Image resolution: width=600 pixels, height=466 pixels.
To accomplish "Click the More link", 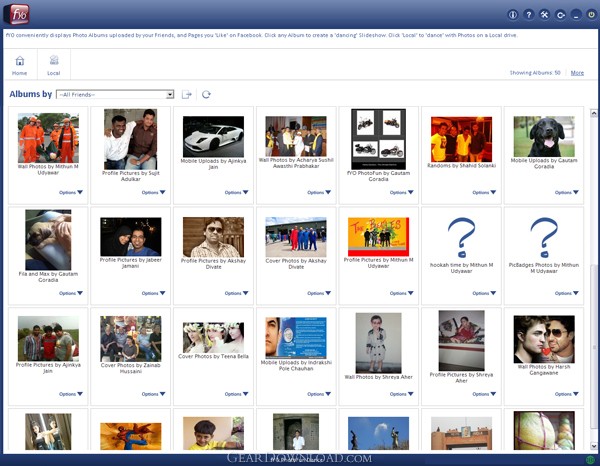I will coord(577,73).
